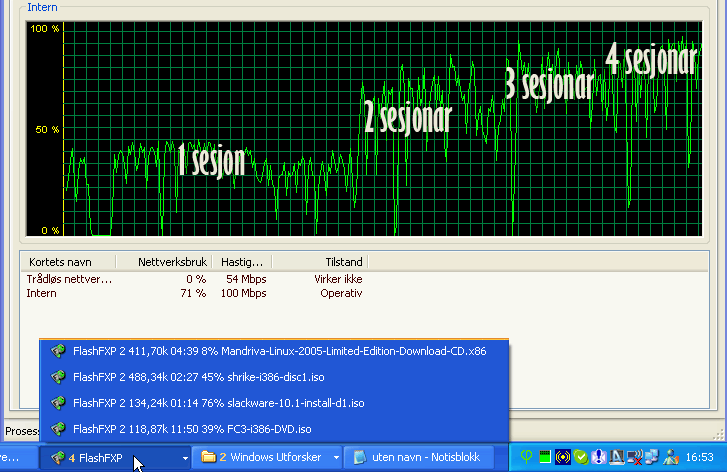Sort by Kortets navn column header
This screenshot has height=472, width=727.
(68, 262)
